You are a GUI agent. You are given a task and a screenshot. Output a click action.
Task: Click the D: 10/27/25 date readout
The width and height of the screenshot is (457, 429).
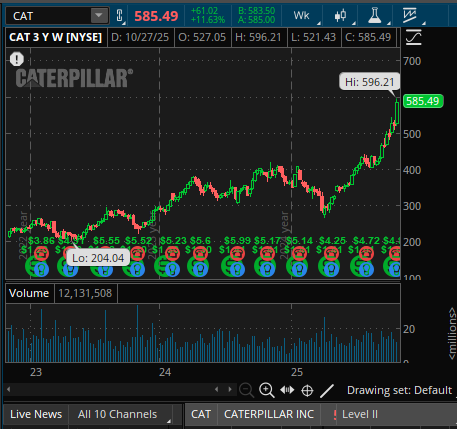coord(140,37)
